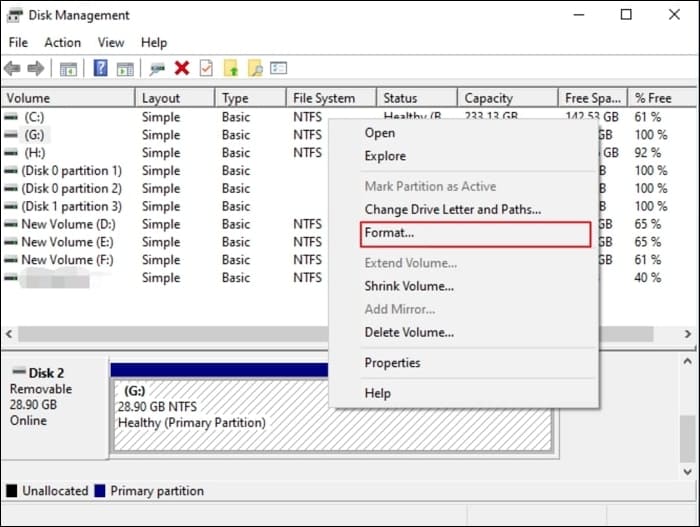Select Format... from the context menu
Screen dimensions: 700x527
[390, 233]
